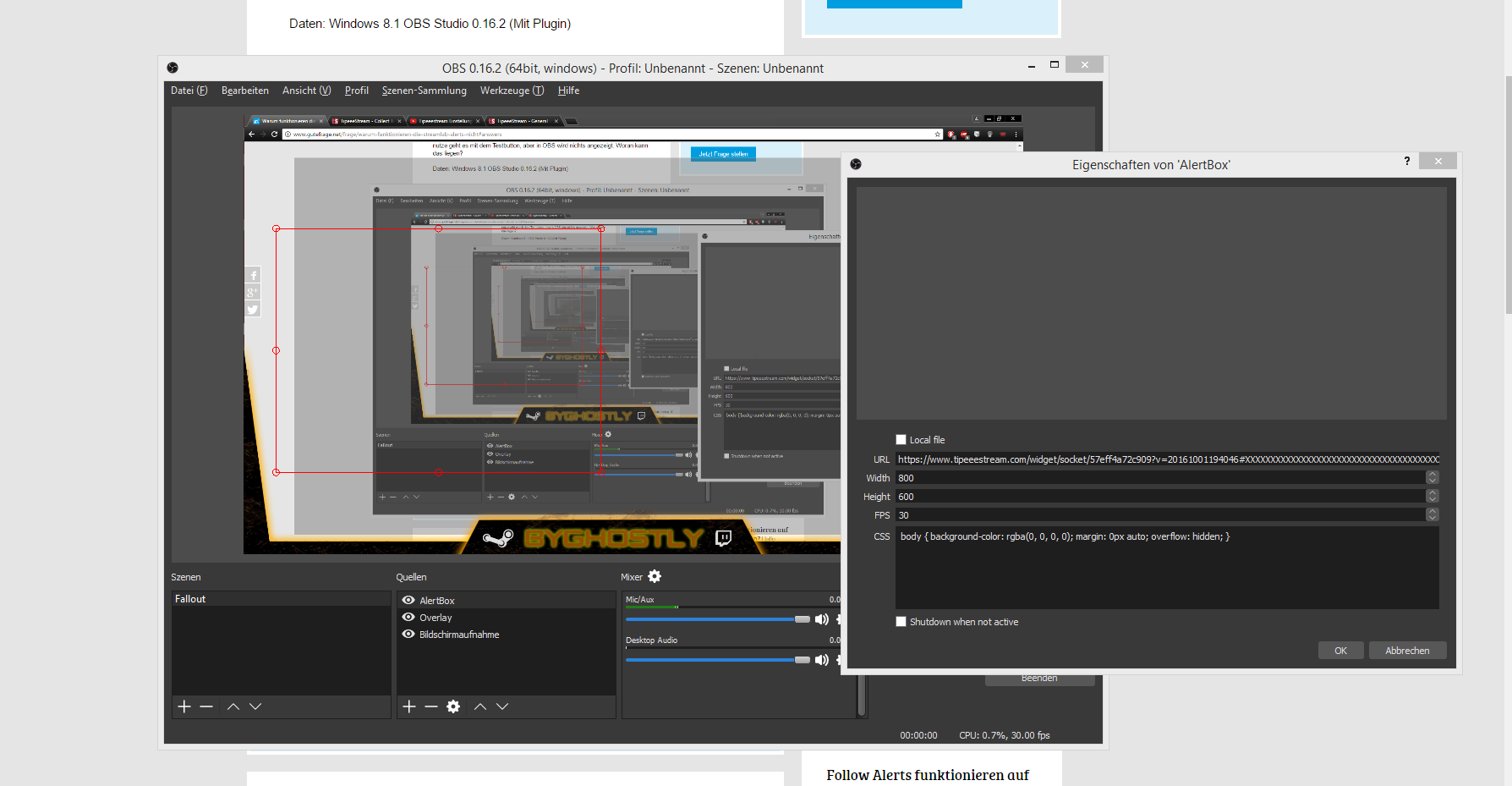Remove the selected source in the Quellen panel
The height and width of the screenshot is (786, 1512).
431,706
